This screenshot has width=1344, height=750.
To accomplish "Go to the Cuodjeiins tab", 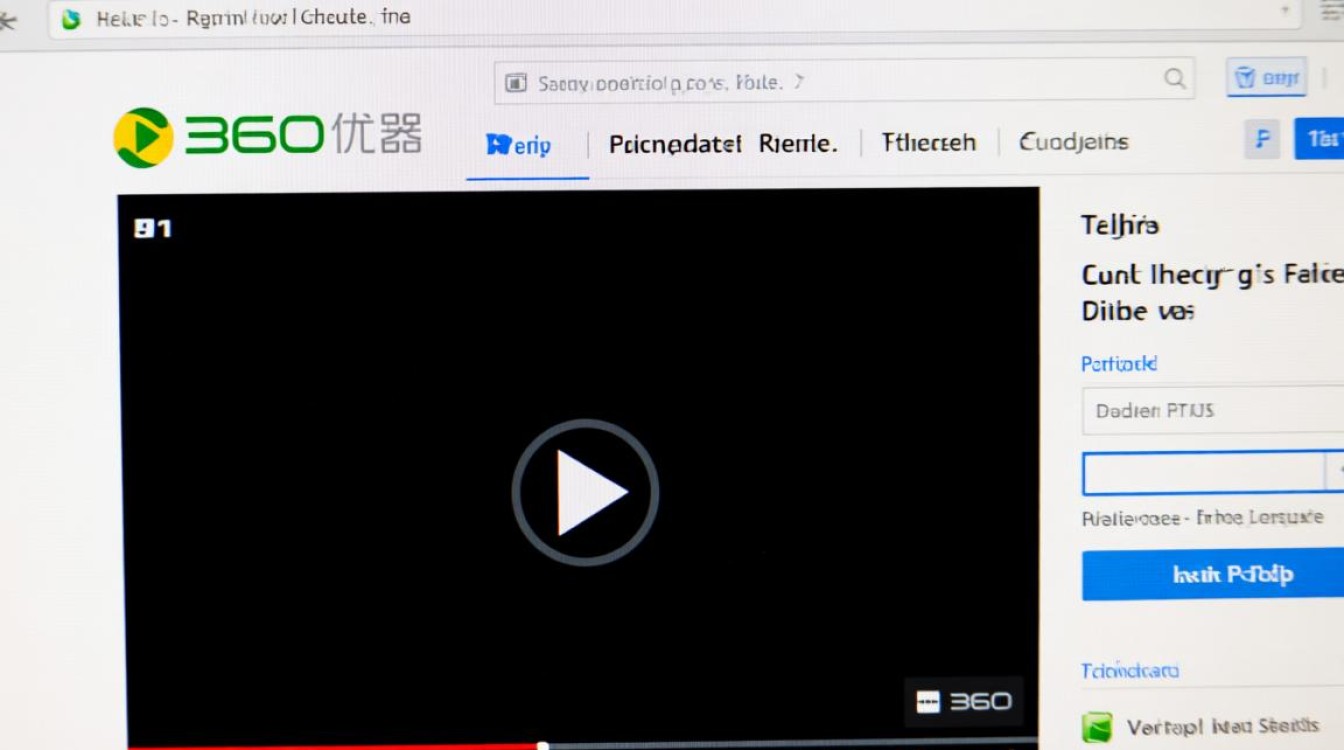I will (x=1073, y=143).
